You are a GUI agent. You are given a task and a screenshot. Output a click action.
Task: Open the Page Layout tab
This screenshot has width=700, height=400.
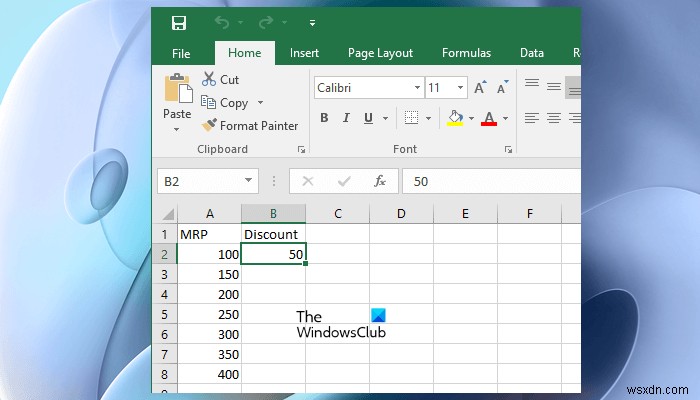coord(380,53)
